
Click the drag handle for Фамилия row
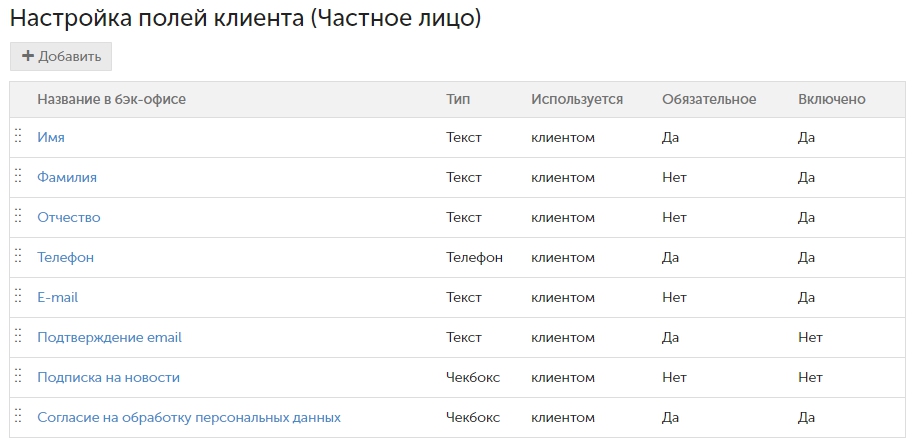click(18, 175)
